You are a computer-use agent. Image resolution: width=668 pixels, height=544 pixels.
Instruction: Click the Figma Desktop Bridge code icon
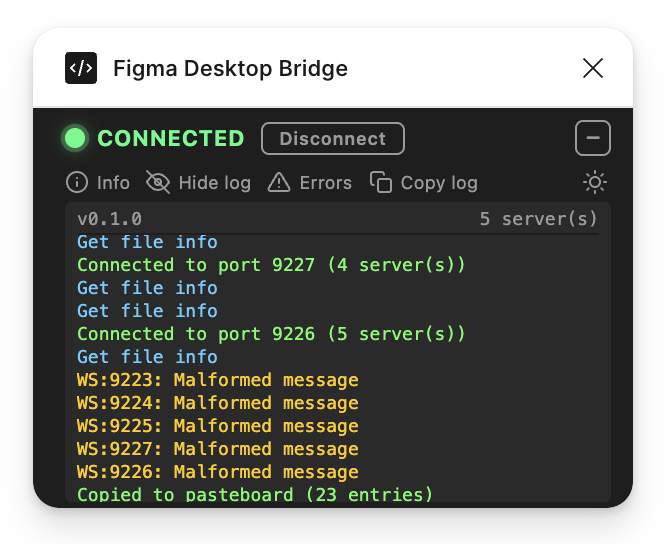point(81,68)
